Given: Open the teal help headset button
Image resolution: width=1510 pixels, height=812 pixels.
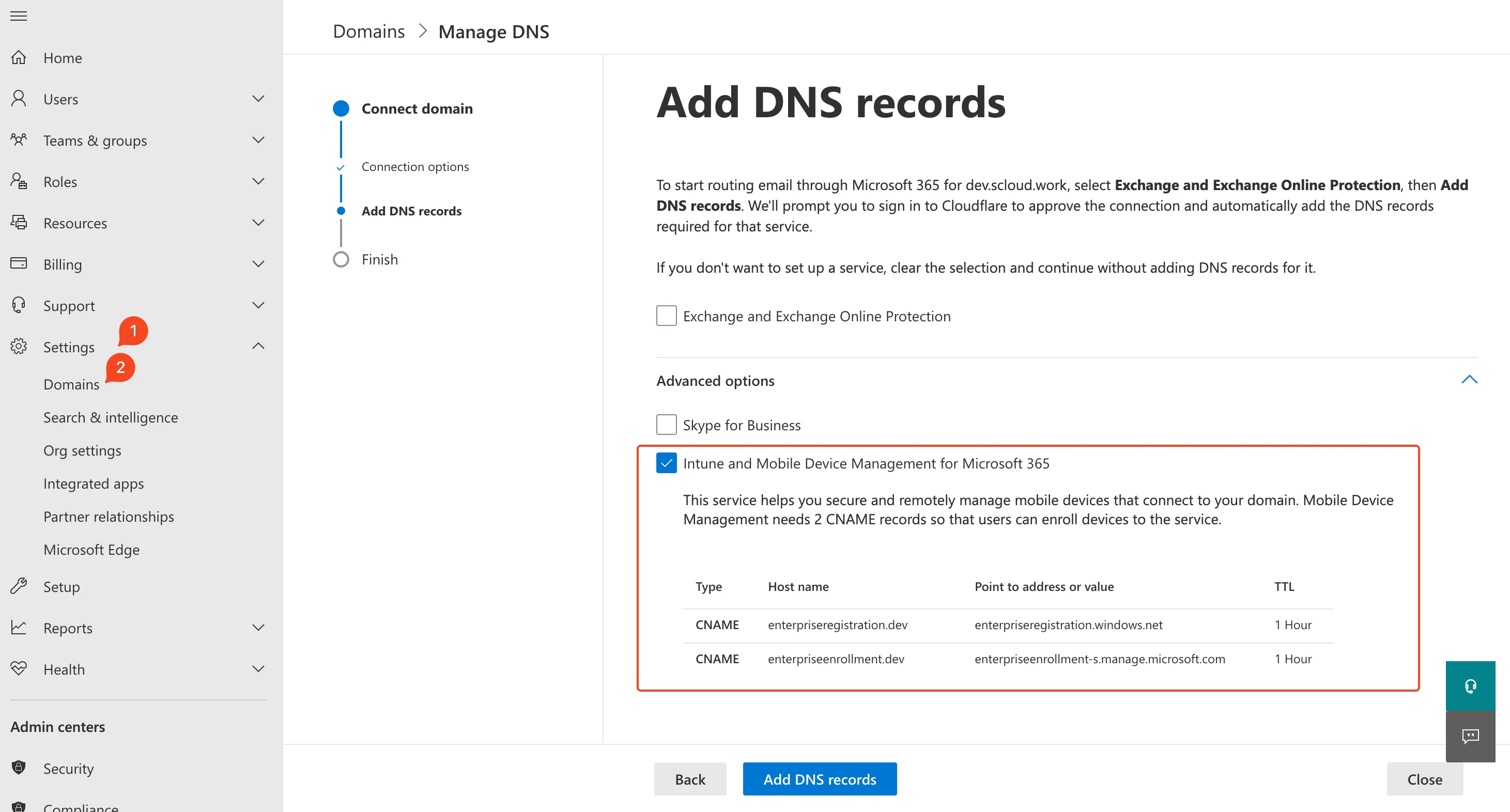Looking at the screenshot, I should pyautogui.click(x=1470, y=685).
